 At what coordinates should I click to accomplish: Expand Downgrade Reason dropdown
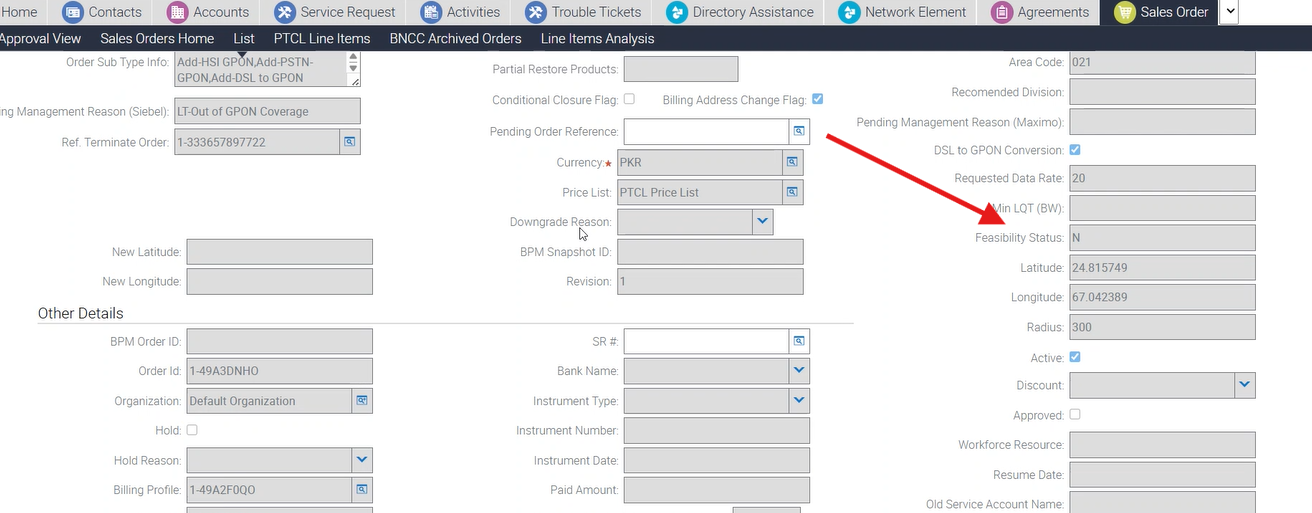[x=762, y=221]
